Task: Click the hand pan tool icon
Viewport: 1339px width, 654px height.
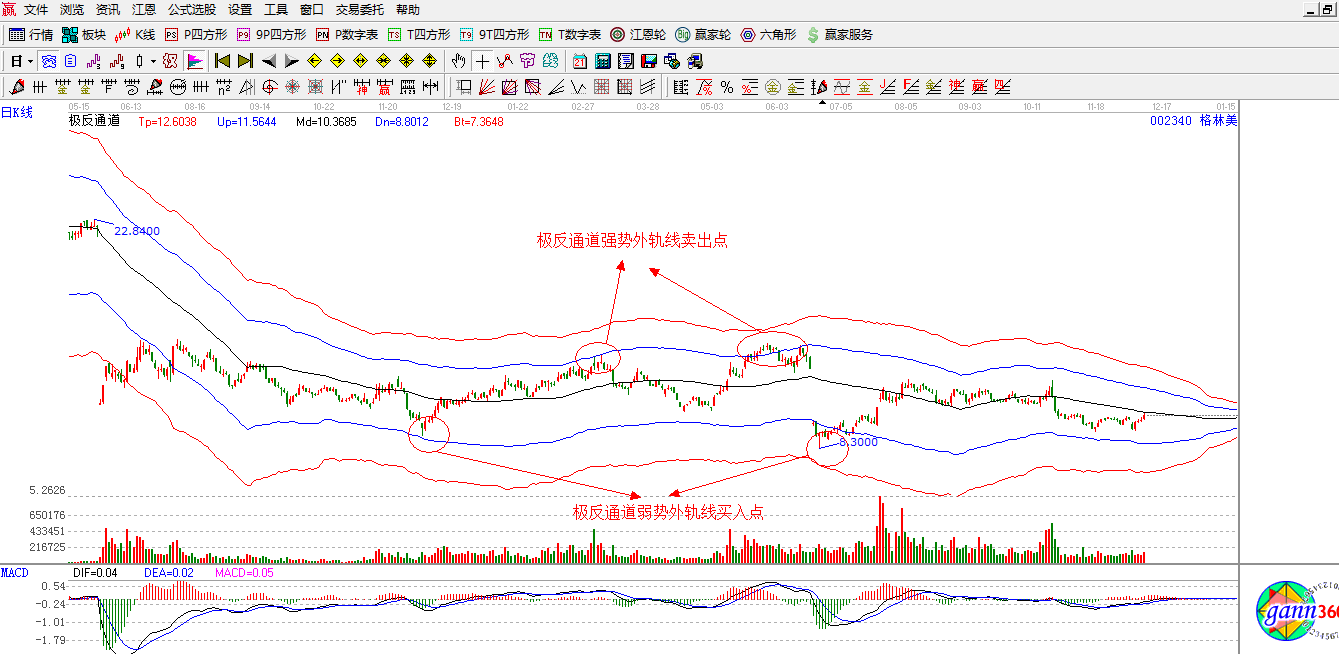Action: [459, 61]
